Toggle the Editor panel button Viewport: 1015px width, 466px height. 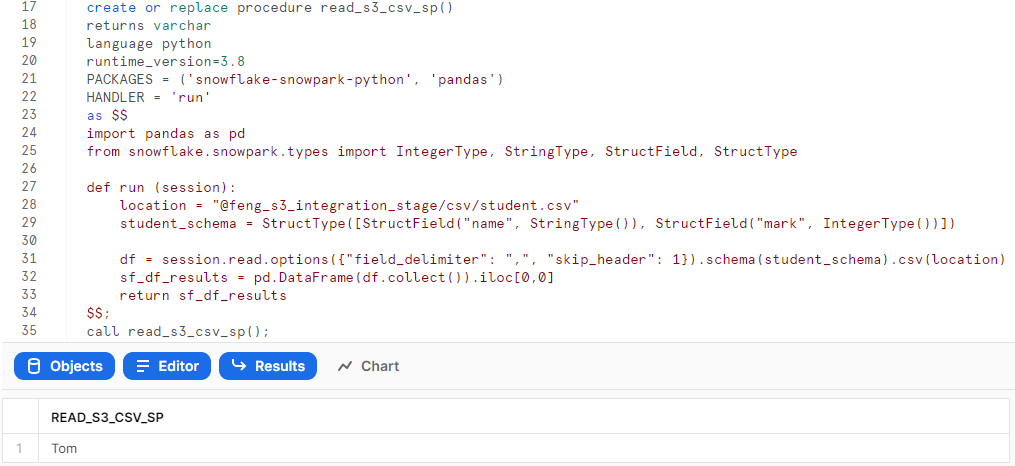point(167,366)
